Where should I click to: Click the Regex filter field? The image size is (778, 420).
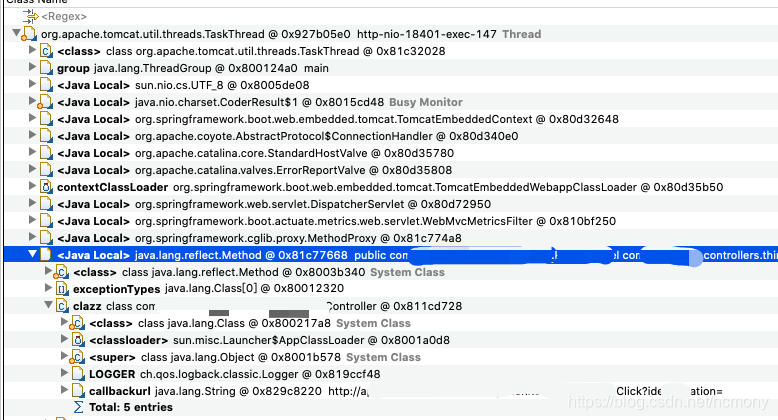pos(392,16)
